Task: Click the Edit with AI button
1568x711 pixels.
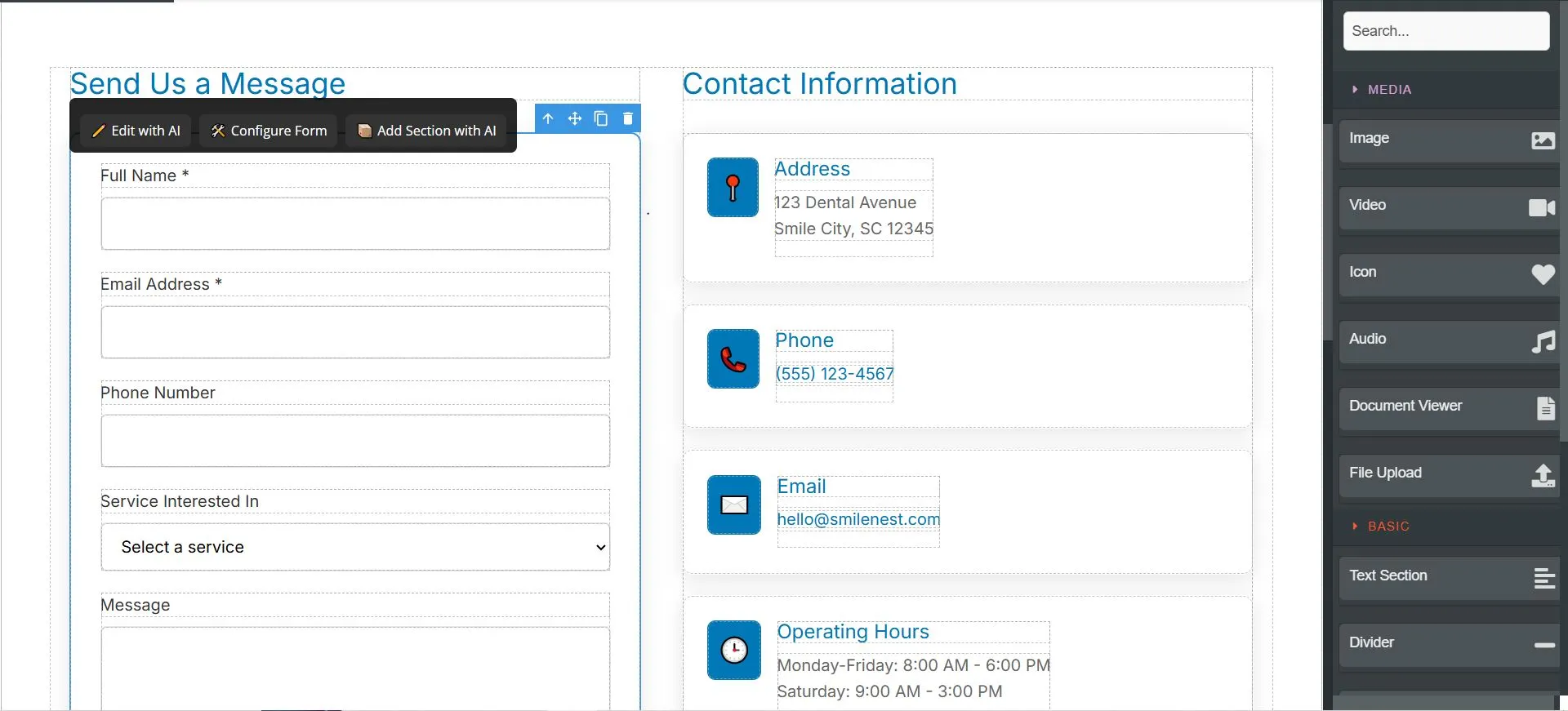Action: tap(136, 131)
